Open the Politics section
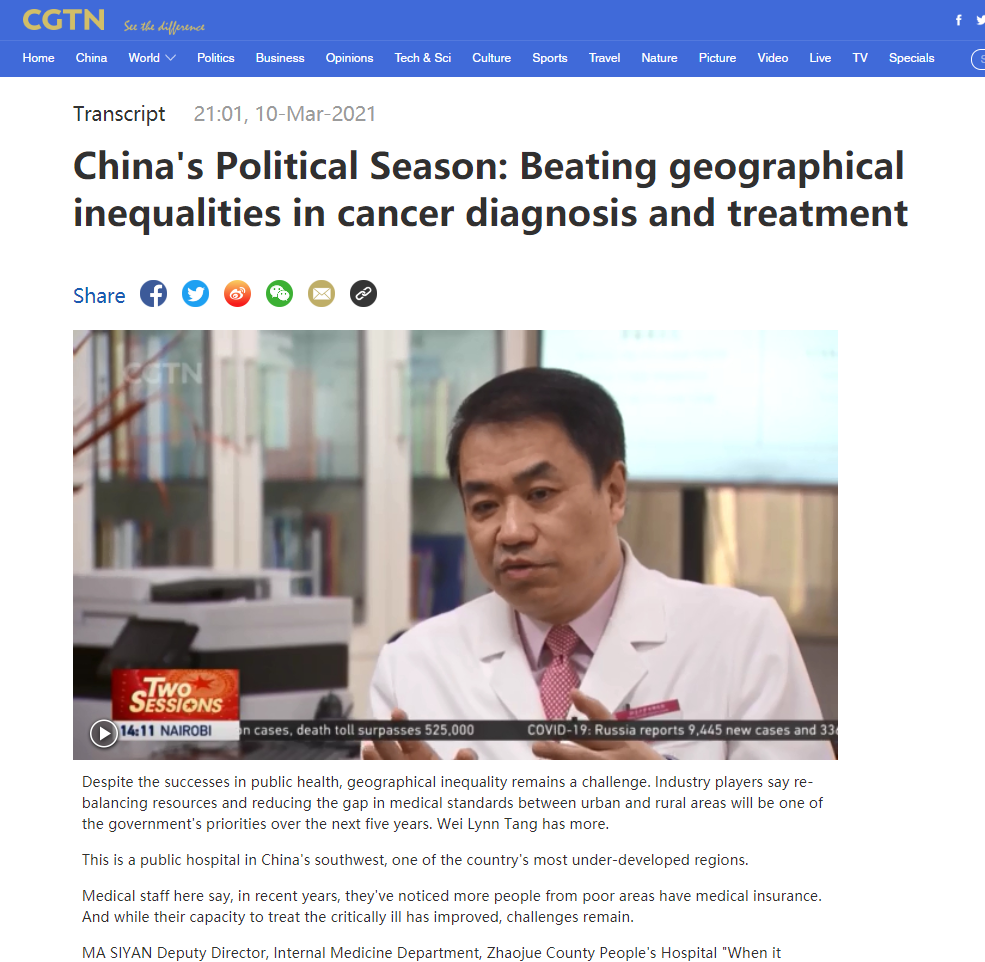Screen dimensions: 985x962 [x=215, y=58]
